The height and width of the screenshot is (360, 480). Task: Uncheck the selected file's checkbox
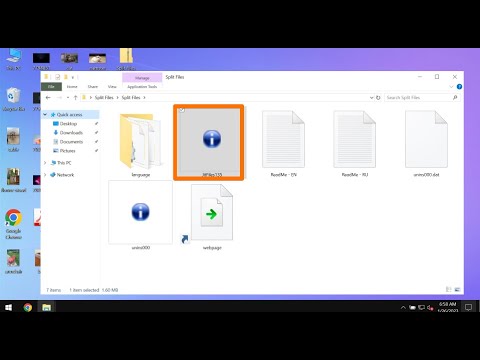182,110
